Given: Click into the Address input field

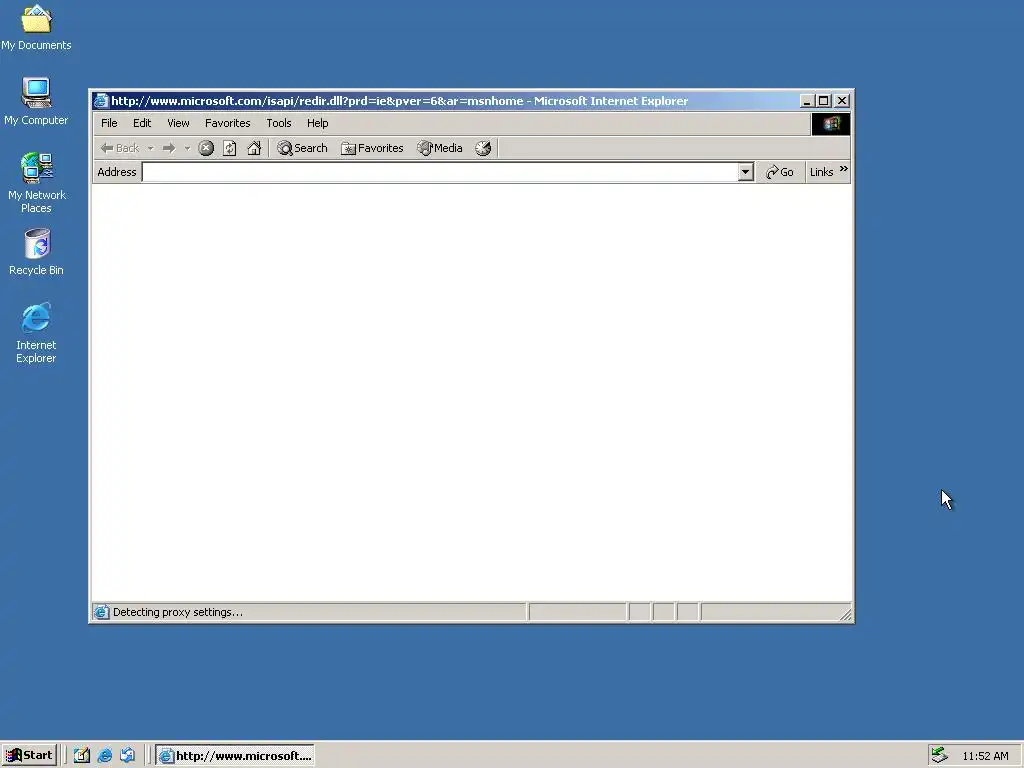Looking at the screenshot, I should [x=440, y=172].
